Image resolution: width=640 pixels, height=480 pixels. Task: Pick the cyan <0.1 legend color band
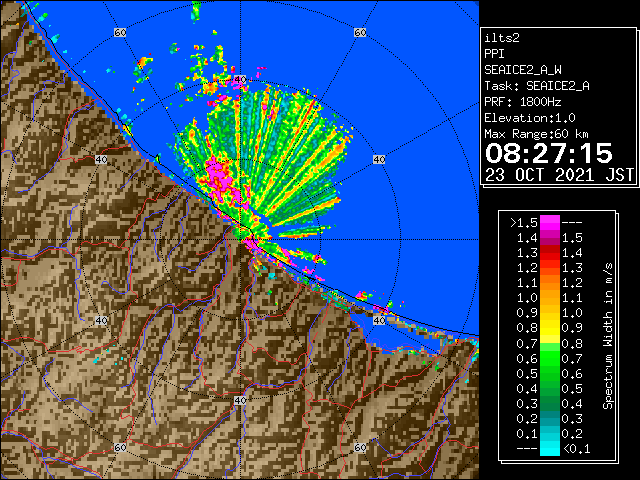pyautogui.click(x=550, y=449)
